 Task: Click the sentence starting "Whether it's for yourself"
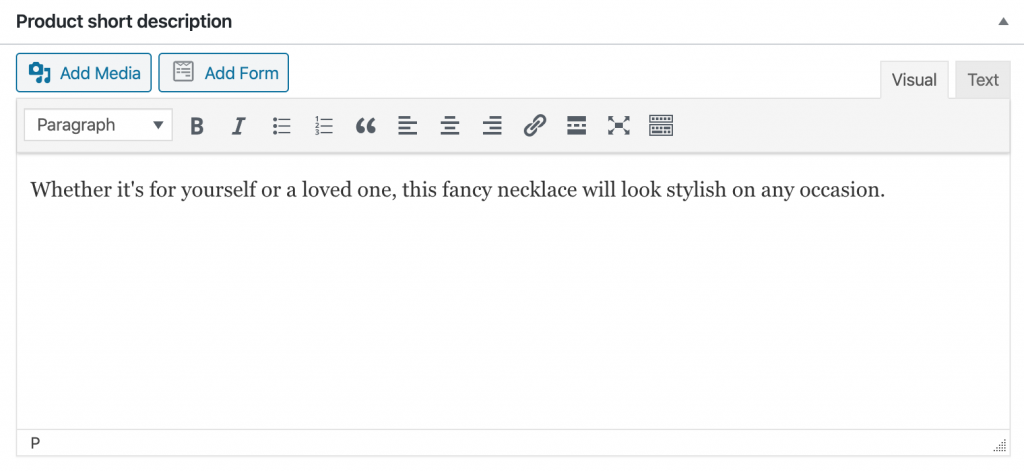pos(457,191)
